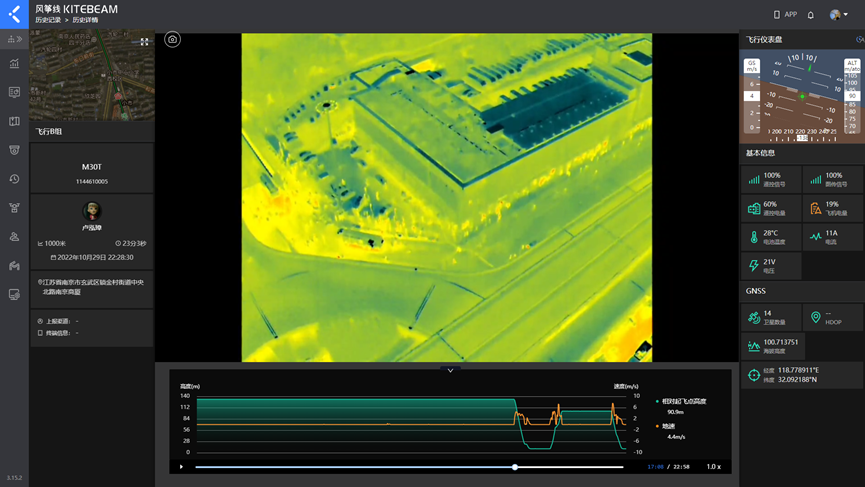
Task: Open the notification bell
Action: [811, 15]
